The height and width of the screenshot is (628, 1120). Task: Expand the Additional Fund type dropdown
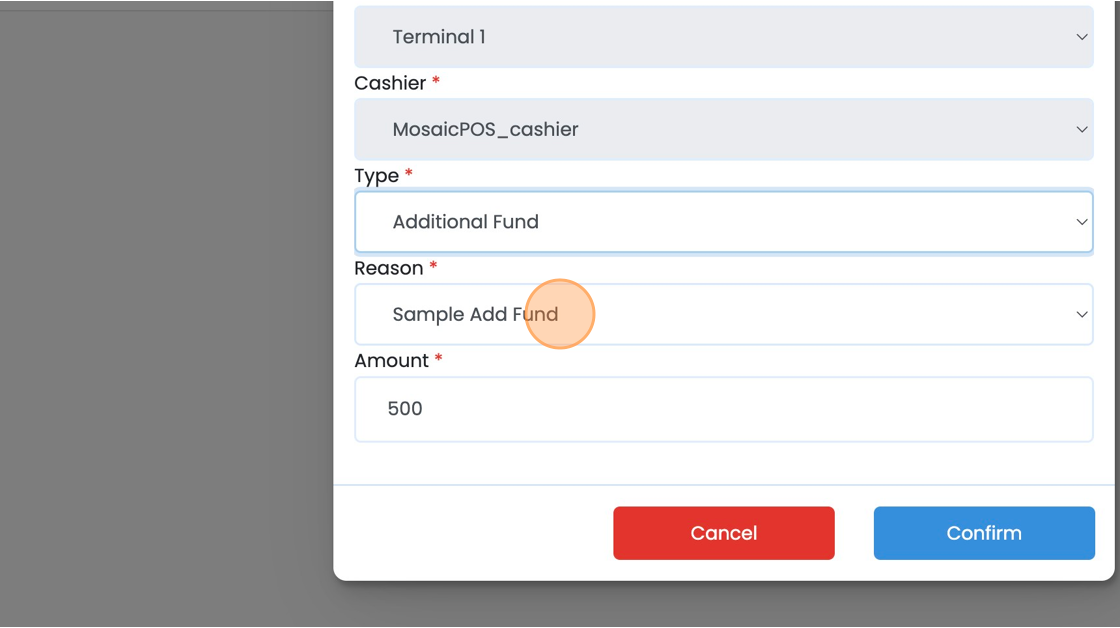[723, 222]
